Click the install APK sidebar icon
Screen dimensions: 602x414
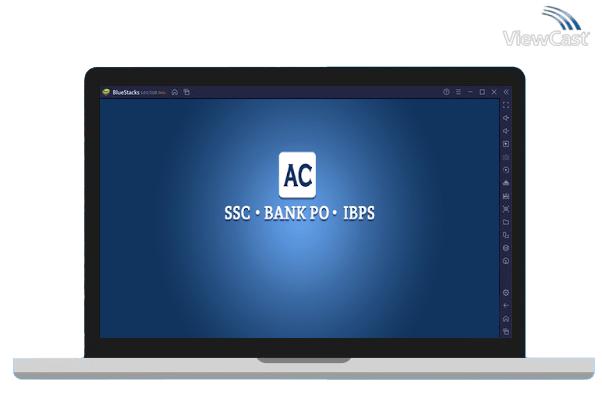tap(506, 196)
